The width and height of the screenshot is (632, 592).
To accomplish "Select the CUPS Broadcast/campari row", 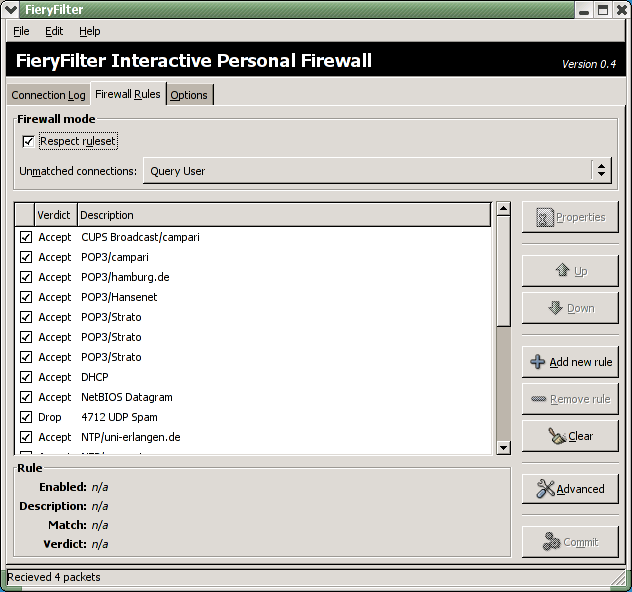I will (253, 237).
